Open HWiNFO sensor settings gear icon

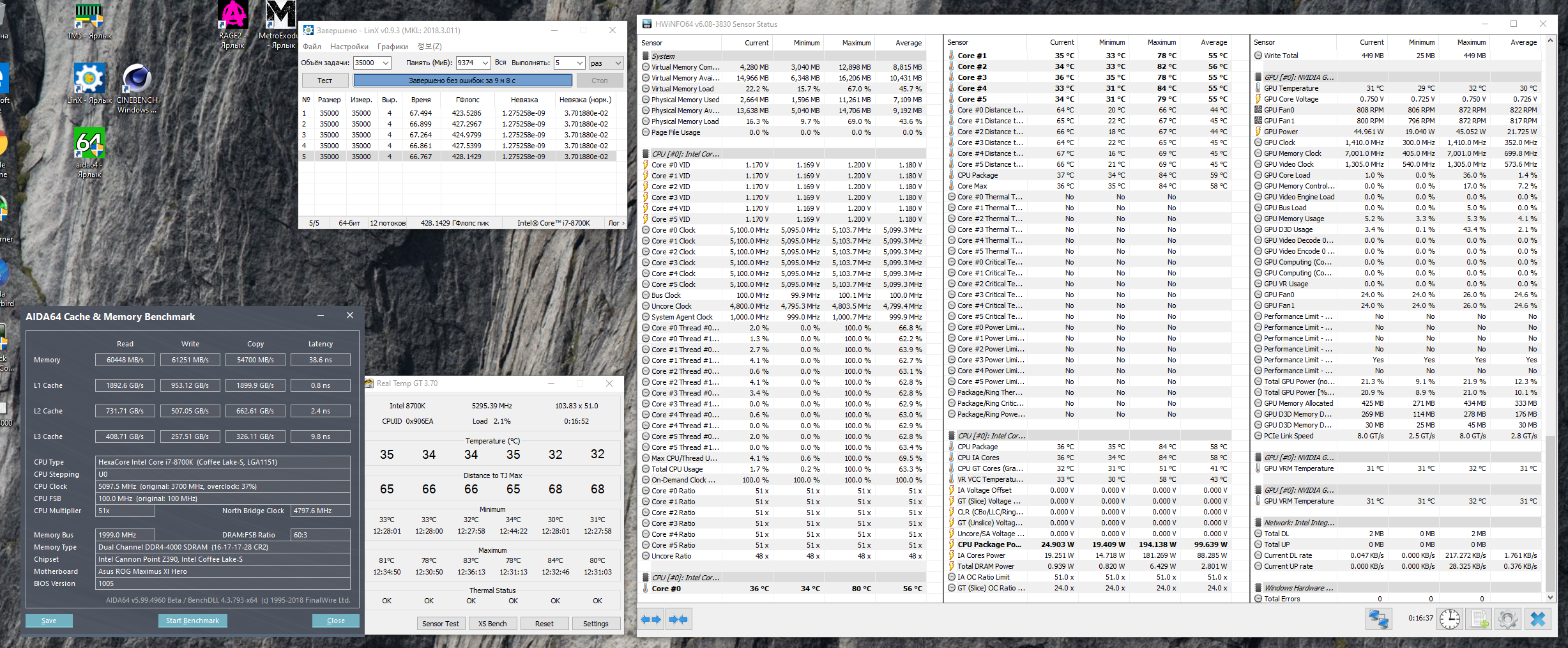(x=1508, y=619)
